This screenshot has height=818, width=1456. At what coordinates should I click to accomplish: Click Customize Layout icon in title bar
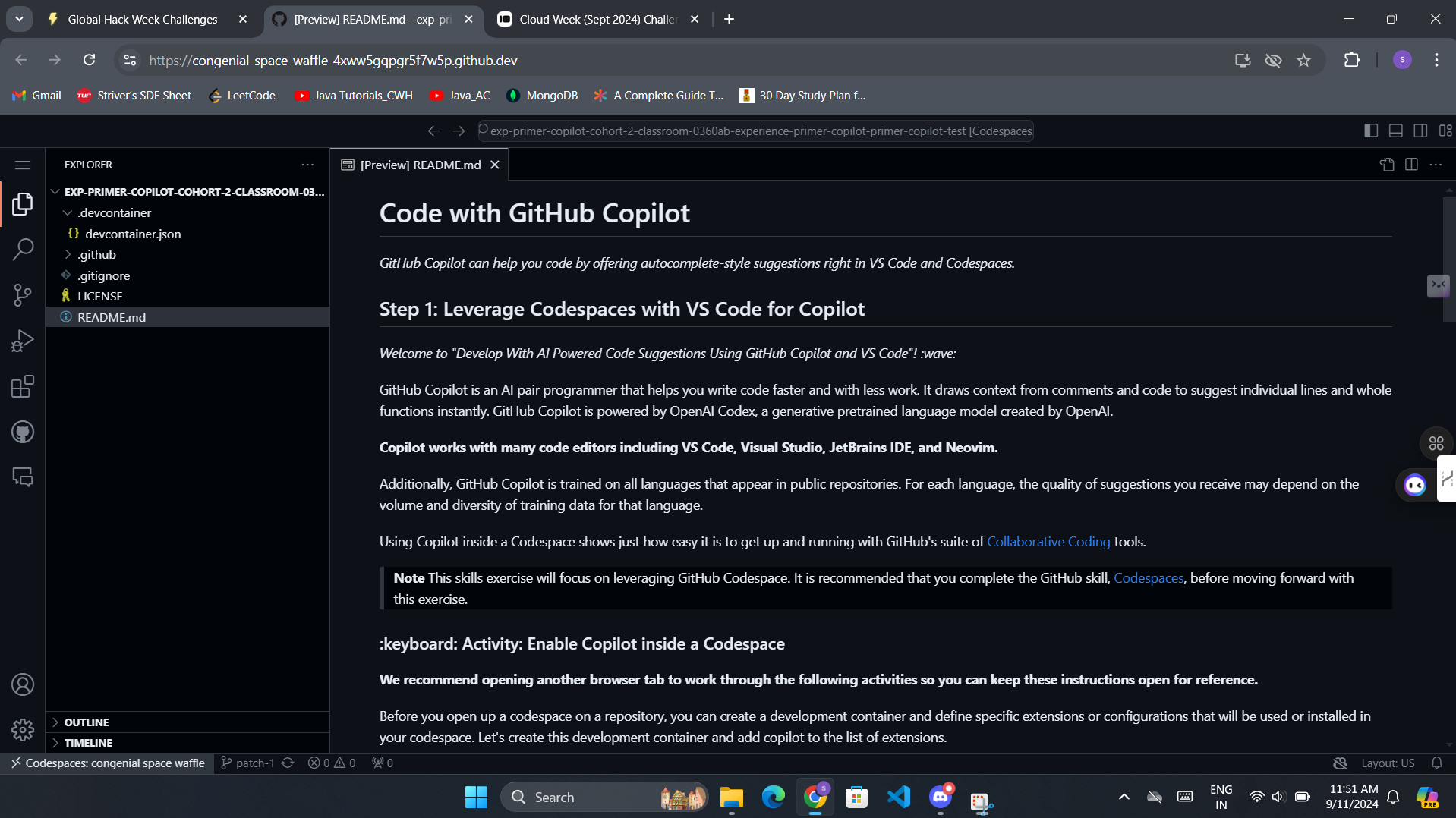coord(1445,131)
